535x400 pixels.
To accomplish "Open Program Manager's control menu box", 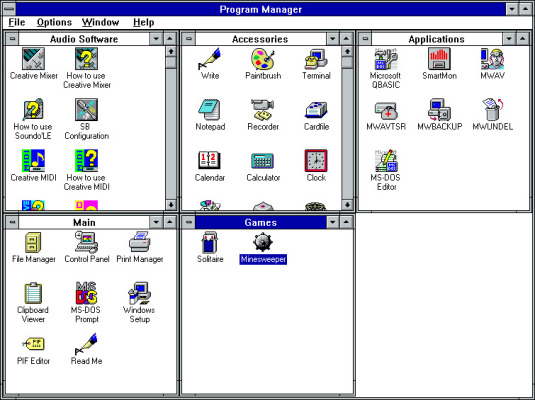I will pyautogui.click(x=9, y=9).
